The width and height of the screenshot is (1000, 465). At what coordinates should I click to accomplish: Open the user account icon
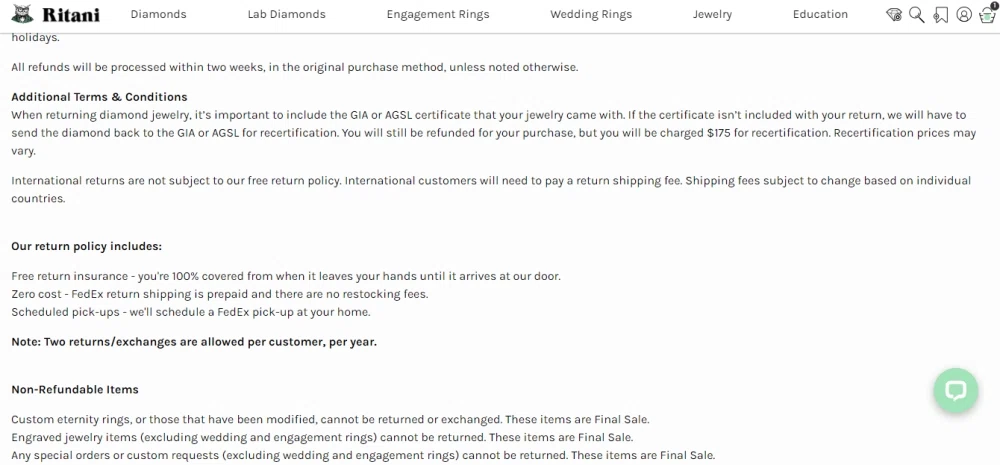[963, 15]
